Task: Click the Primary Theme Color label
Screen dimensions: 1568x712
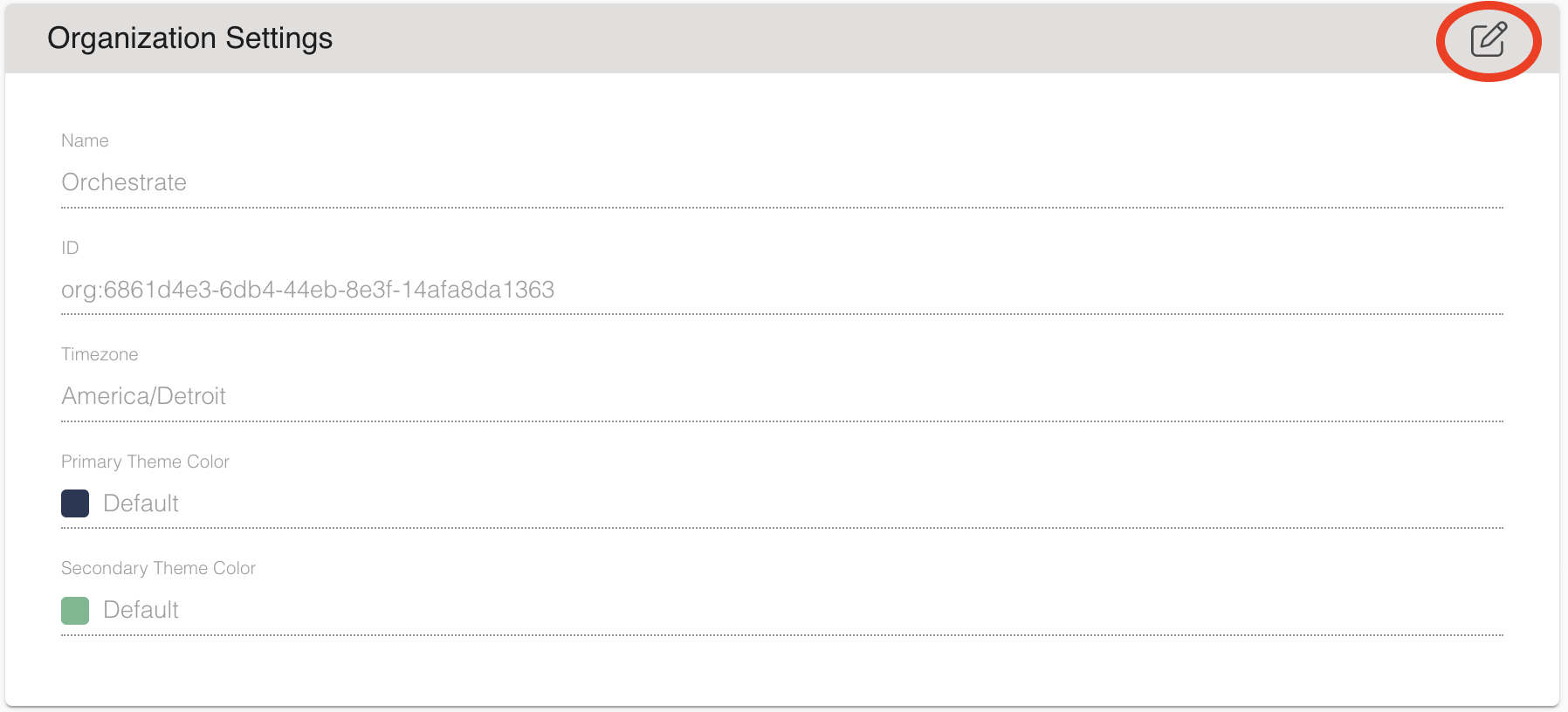Action: (x=145, y=462)
